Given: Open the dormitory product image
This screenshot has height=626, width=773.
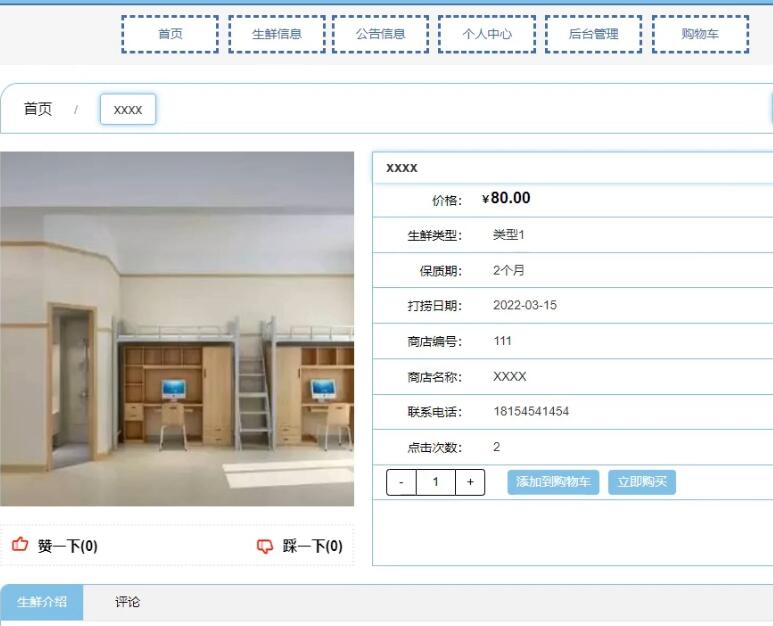Looking at the screenshot, I should pyautogui.click(x=177, y=329).
